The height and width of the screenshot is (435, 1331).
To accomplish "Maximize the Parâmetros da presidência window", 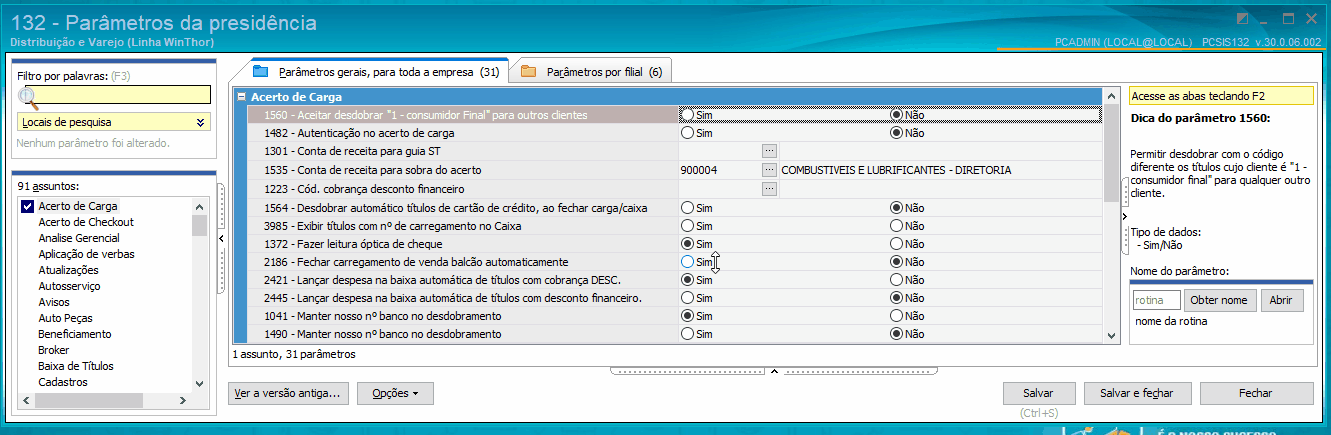I will click(1289, 18).
